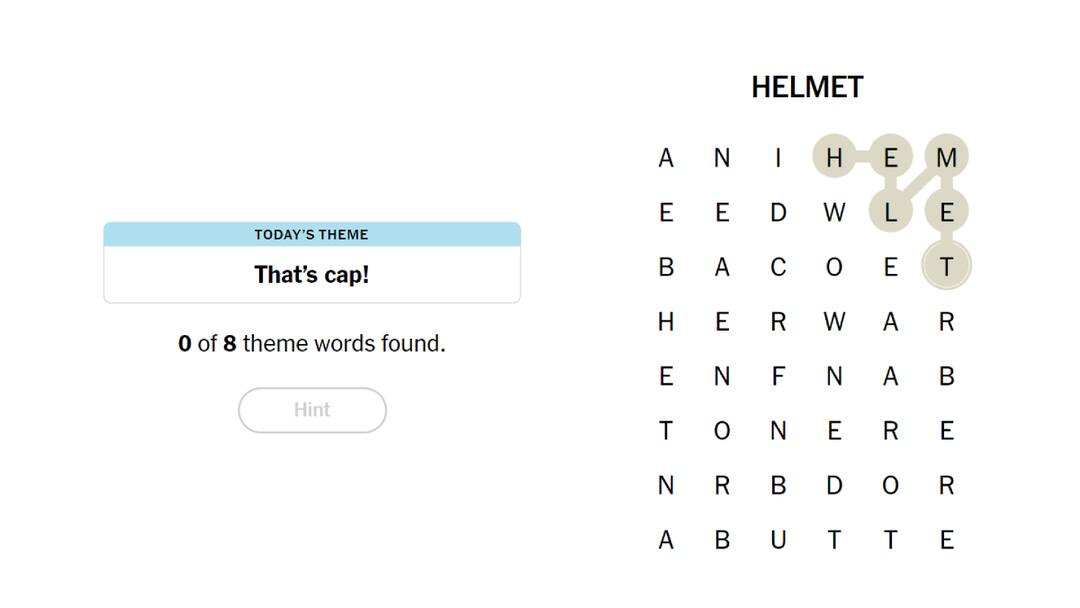Click the letter C in the third row
Viewport: 1080px width, 608px height.
pyautogui.click(x=777, y=266)
